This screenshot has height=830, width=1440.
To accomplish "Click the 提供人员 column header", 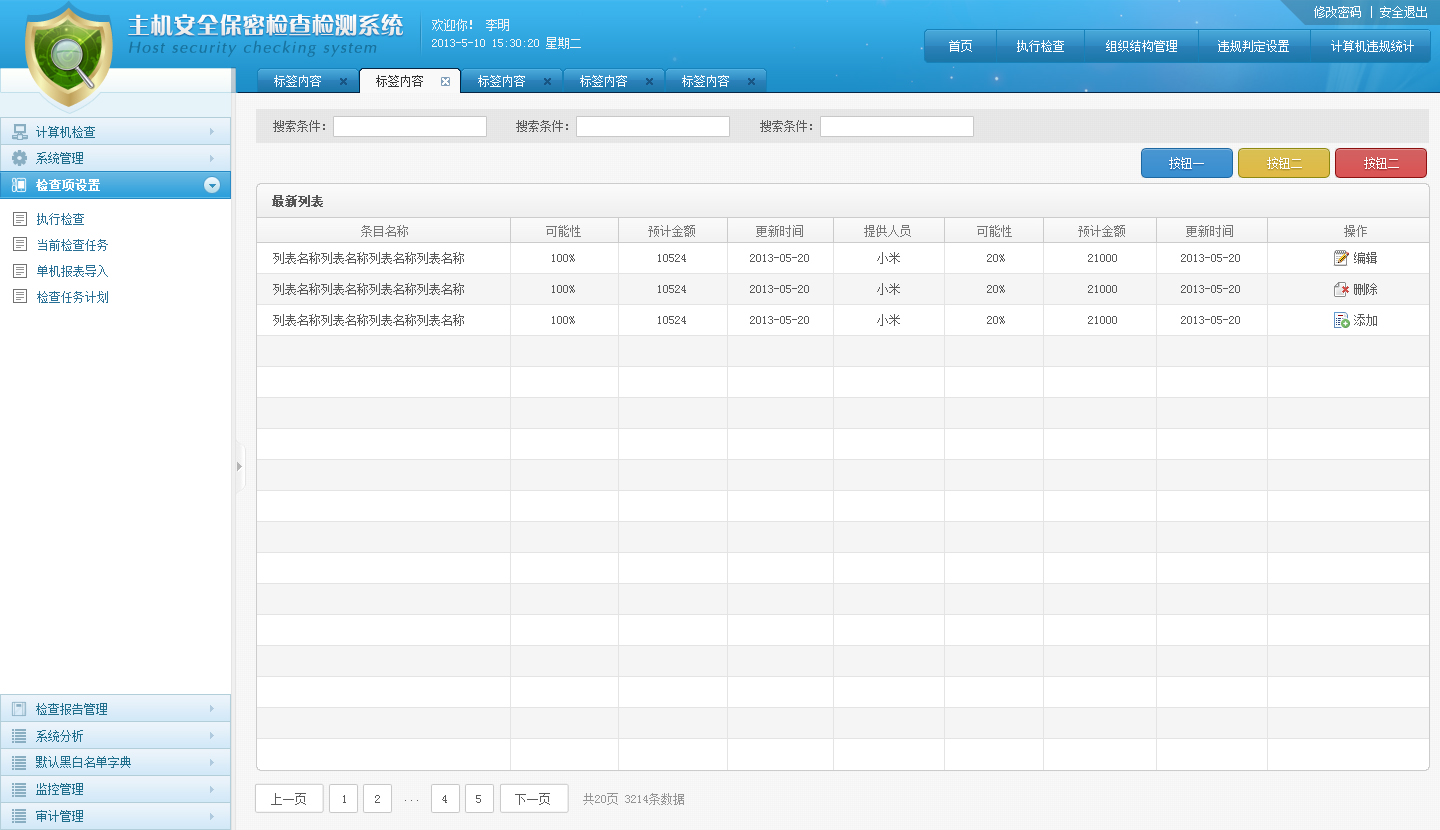I will click(888, 231).
